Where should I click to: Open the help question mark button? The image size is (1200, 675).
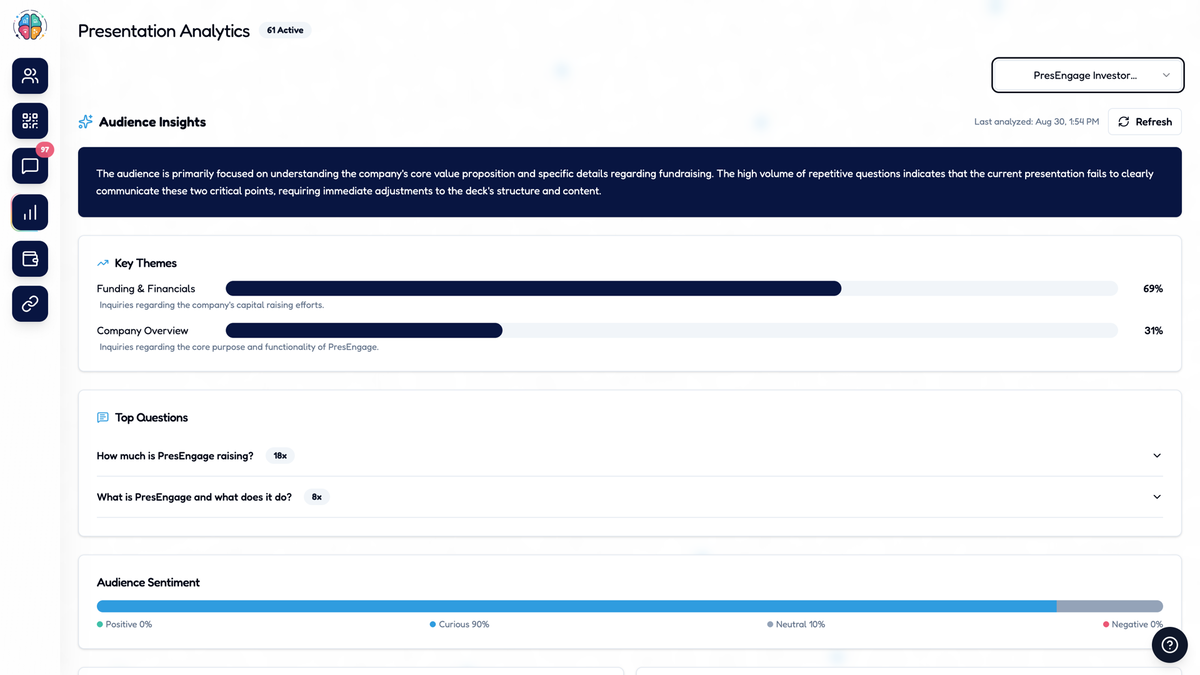click(1169, 645)
